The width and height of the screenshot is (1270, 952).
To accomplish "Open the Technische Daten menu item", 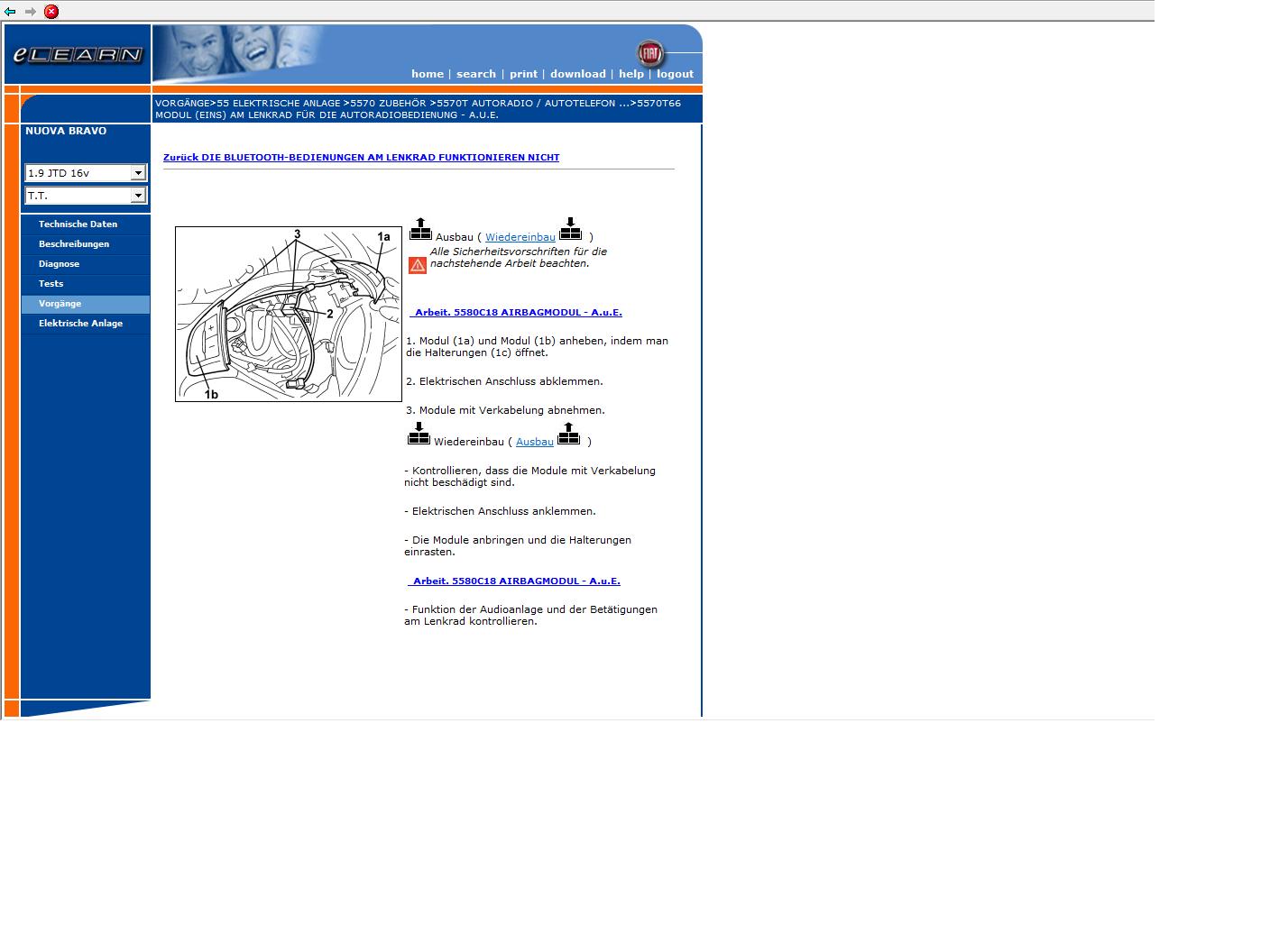I will 78,224.
